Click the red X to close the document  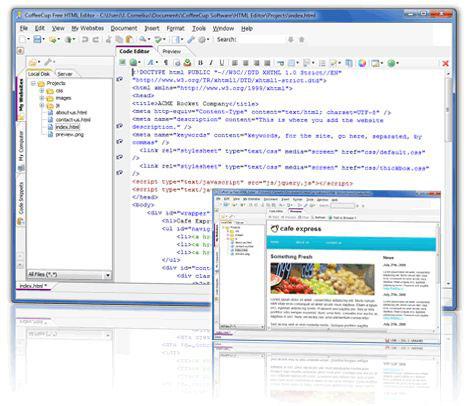pyautogui.click(x=445, y=63)
